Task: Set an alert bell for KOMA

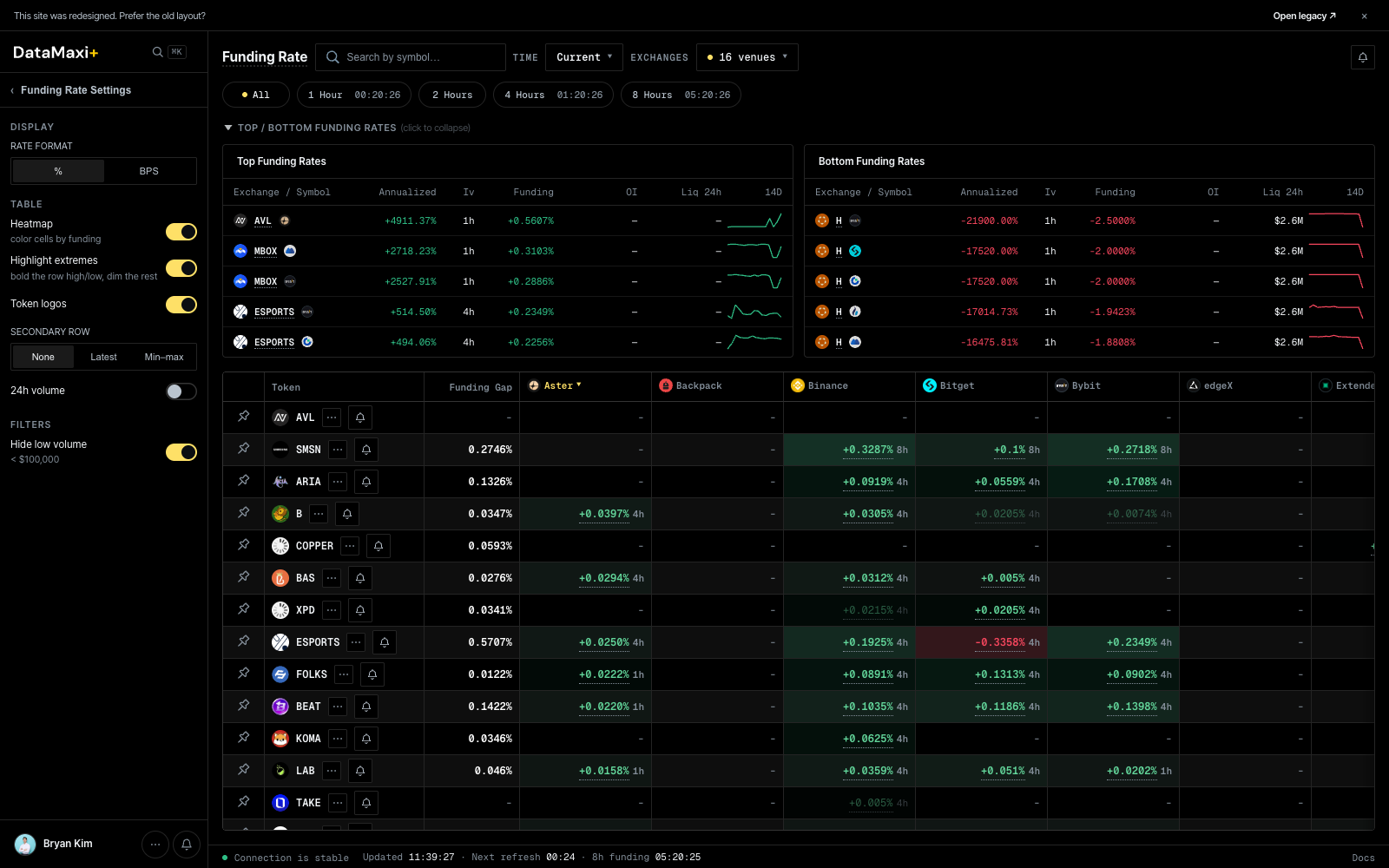Action: click(366, 739)
